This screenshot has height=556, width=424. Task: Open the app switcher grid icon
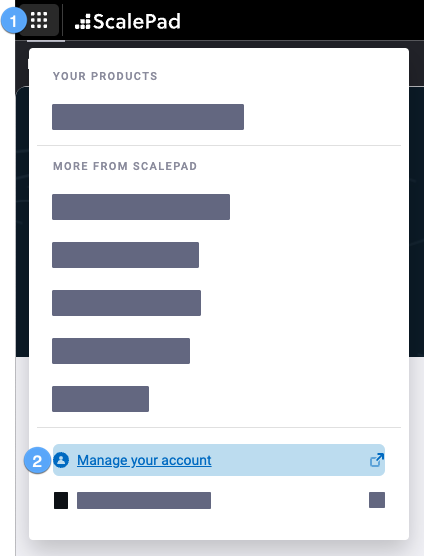point(39,20)
